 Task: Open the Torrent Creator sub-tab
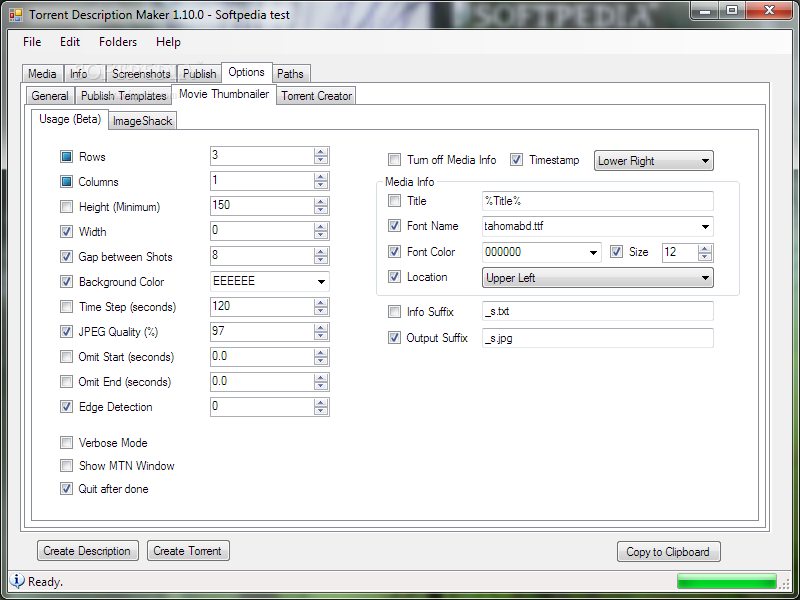pyautogui.click(x=316, y=96)
